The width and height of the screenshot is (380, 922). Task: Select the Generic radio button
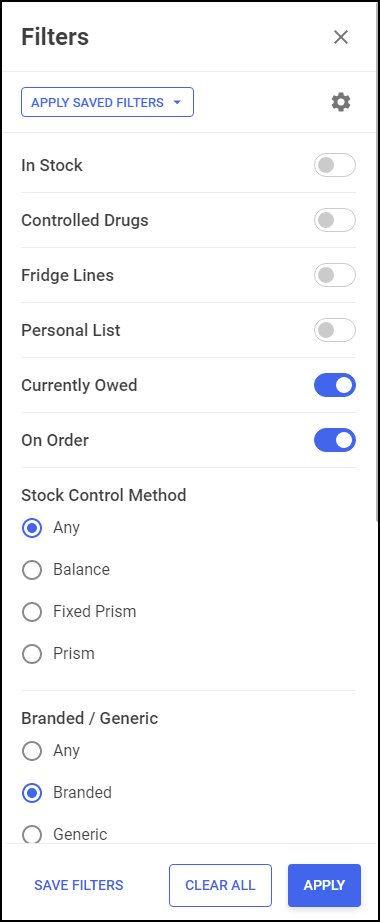[x=32, y=834]
